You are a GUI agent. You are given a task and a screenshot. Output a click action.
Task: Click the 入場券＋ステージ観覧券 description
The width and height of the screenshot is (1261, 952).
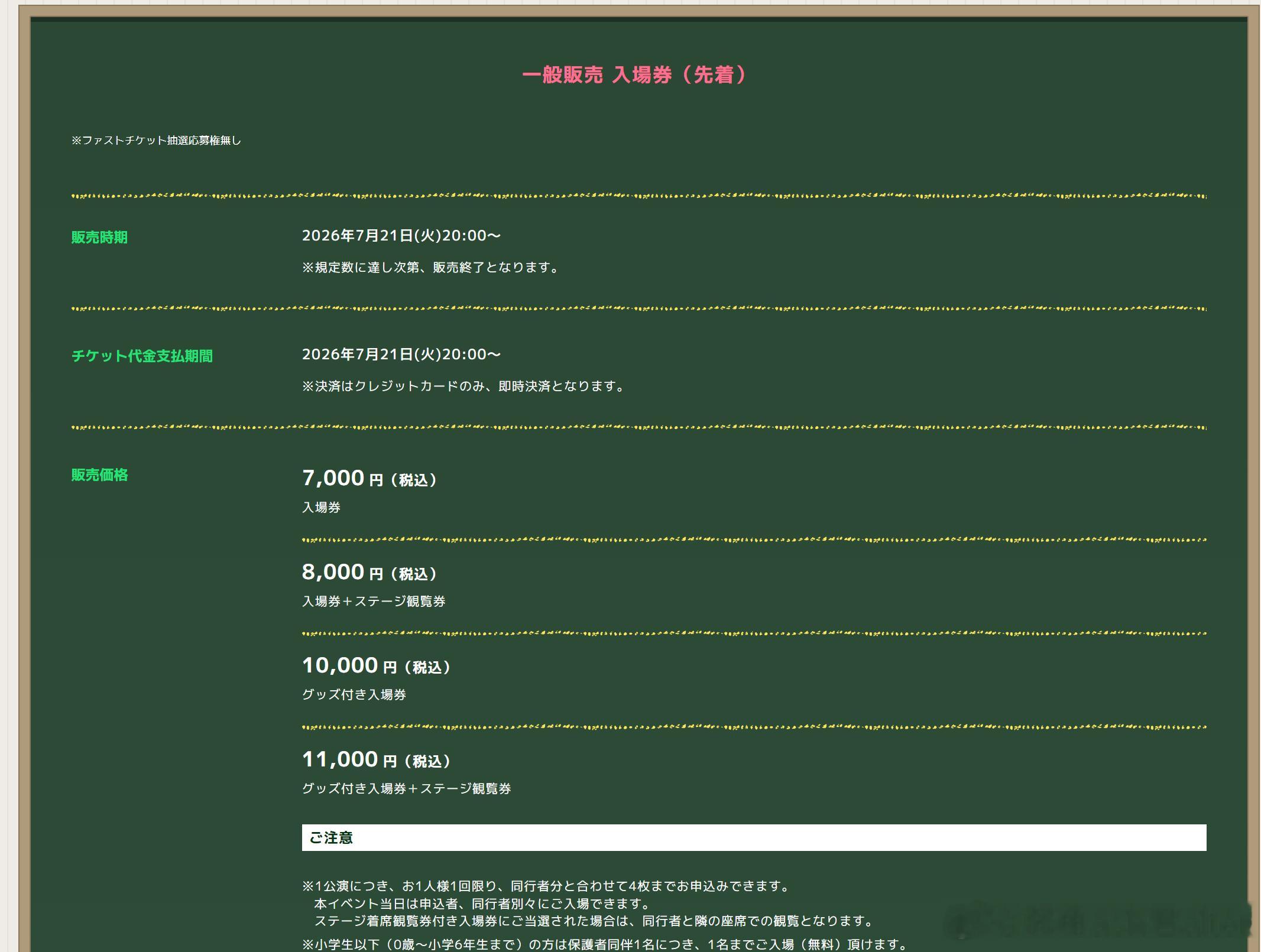coord(374,602)
